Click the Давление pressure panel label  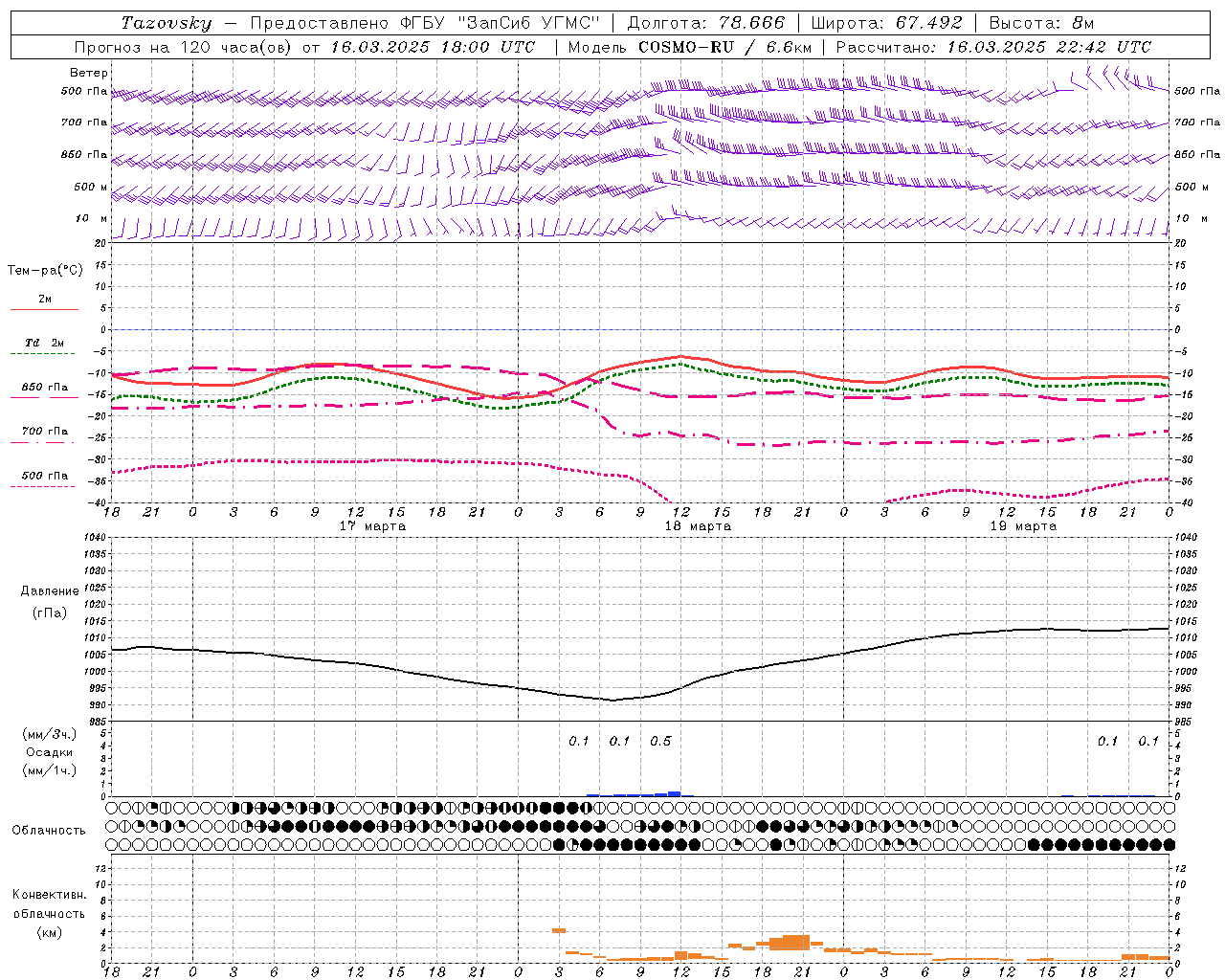pos(50,590)
